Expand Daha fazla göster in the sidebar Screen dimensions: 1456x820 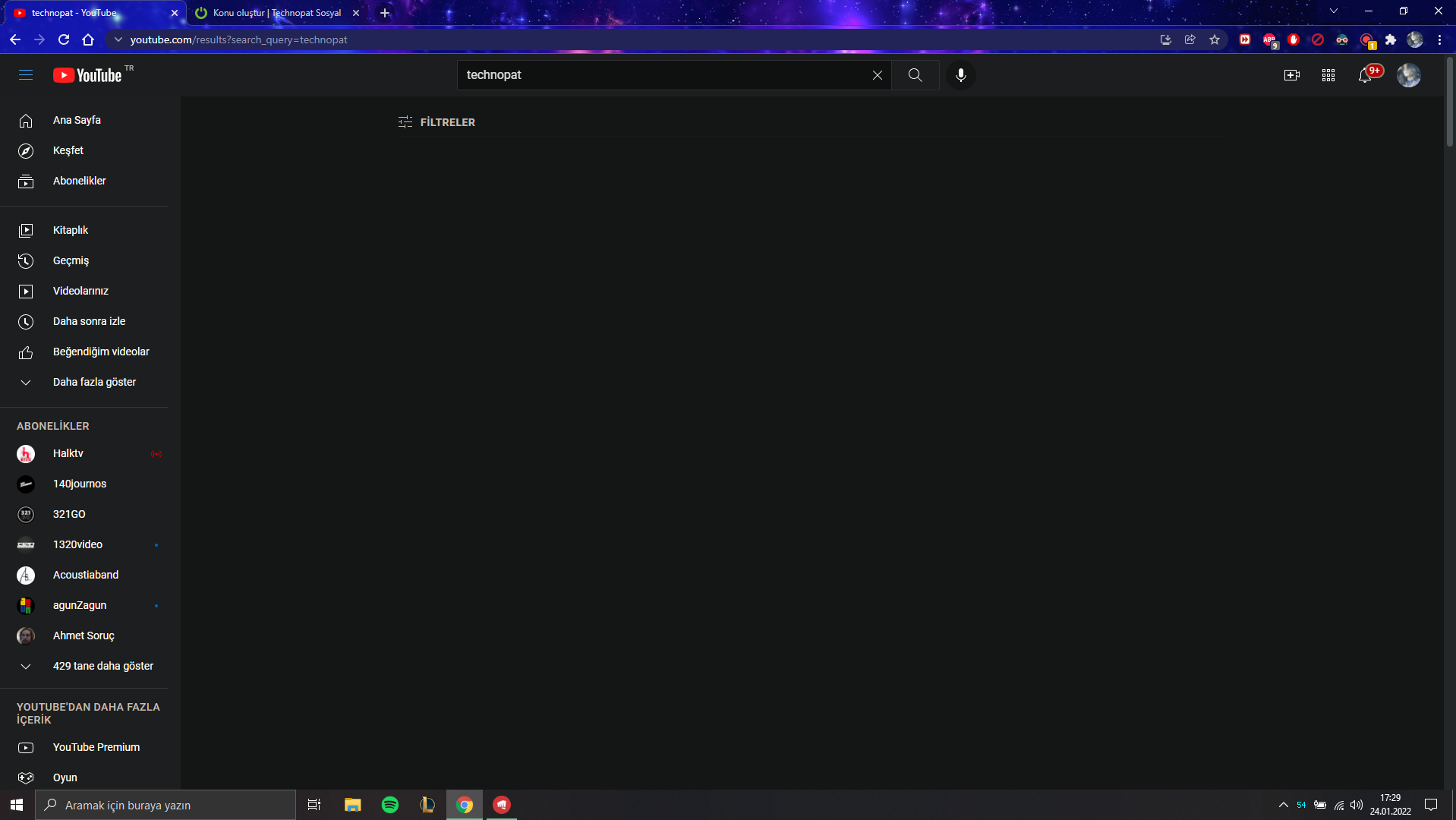pyautogui.click(x=84, y=382)
